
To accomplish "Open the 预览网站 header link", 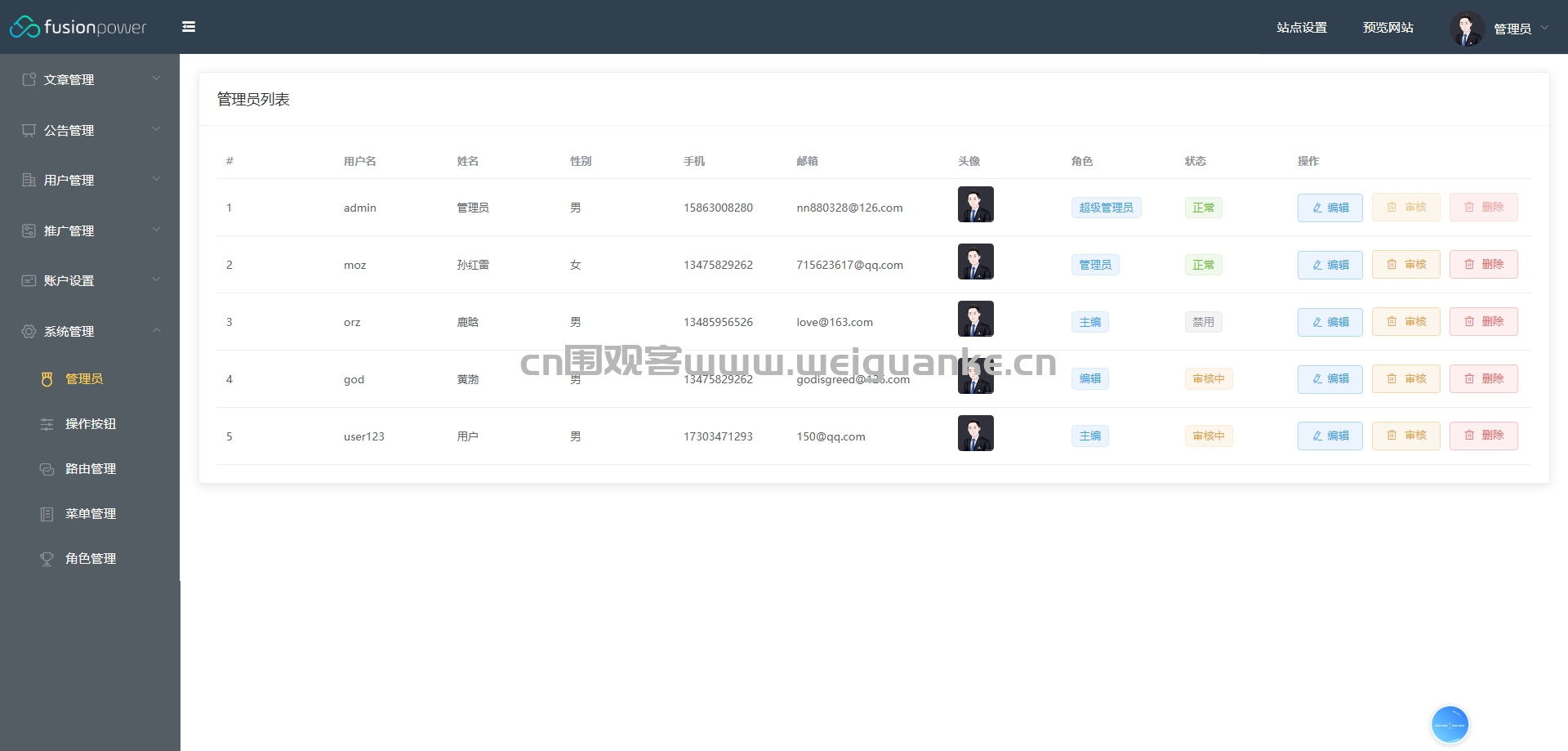I will point(1388,28).
